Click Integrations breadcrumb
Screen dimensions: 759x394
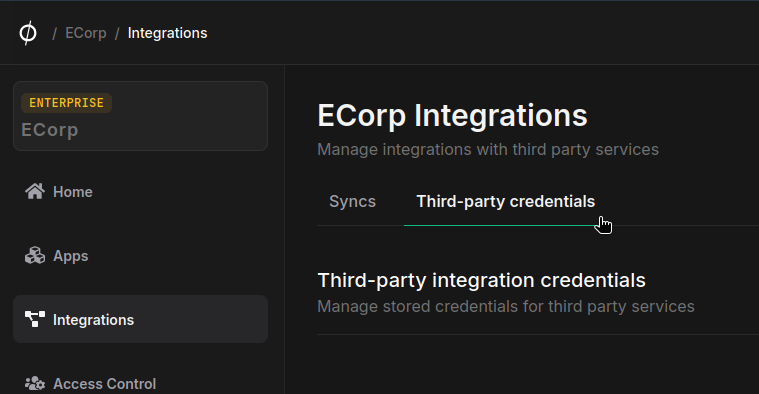point(167,33)
